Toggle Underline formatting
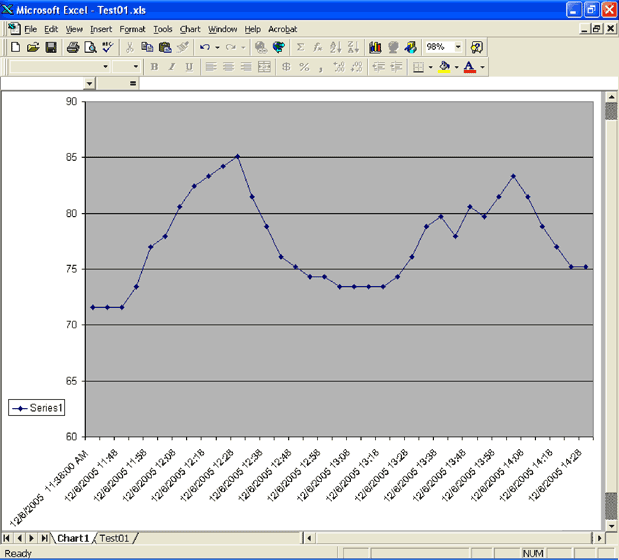619x560 pixels. 188,67
